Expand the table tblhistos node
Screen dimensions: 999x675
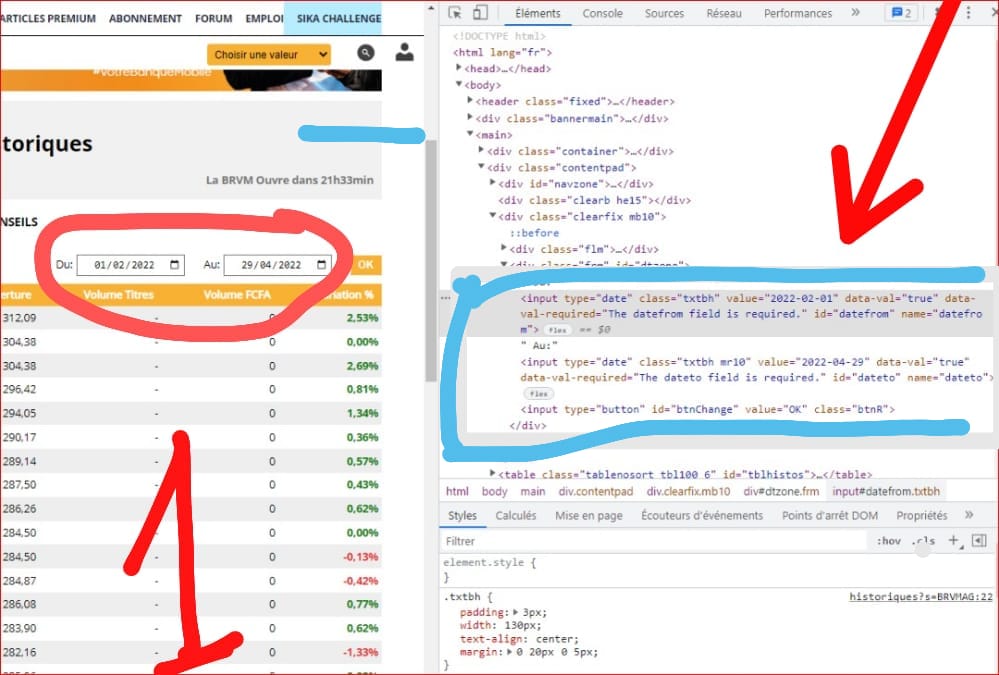coord(492,474)
